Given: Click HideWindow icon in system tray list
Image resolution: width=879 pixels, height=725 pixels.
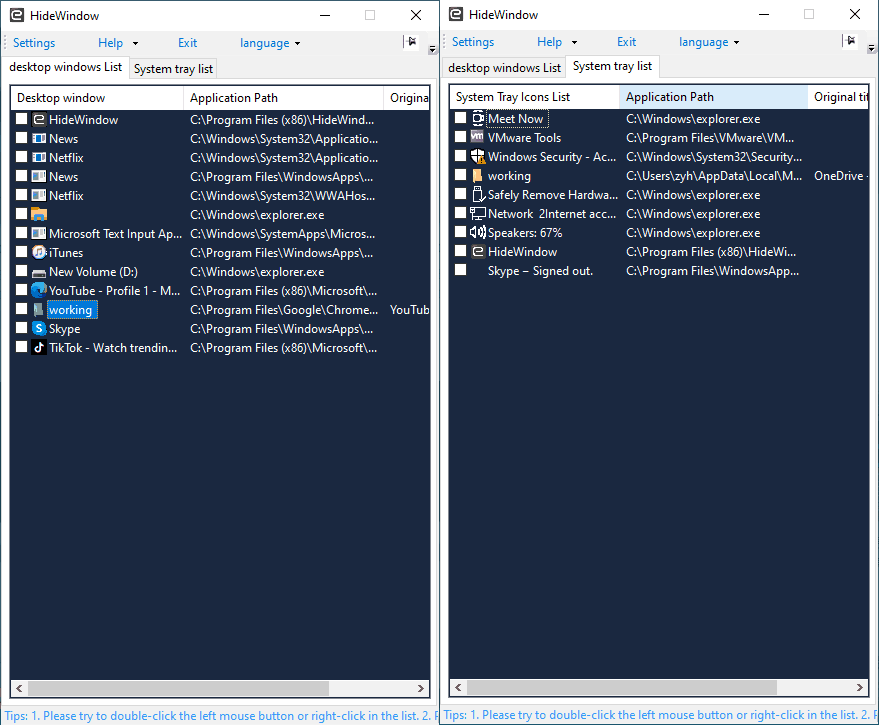Looking at the screenshot, I should tap(478, 251).
